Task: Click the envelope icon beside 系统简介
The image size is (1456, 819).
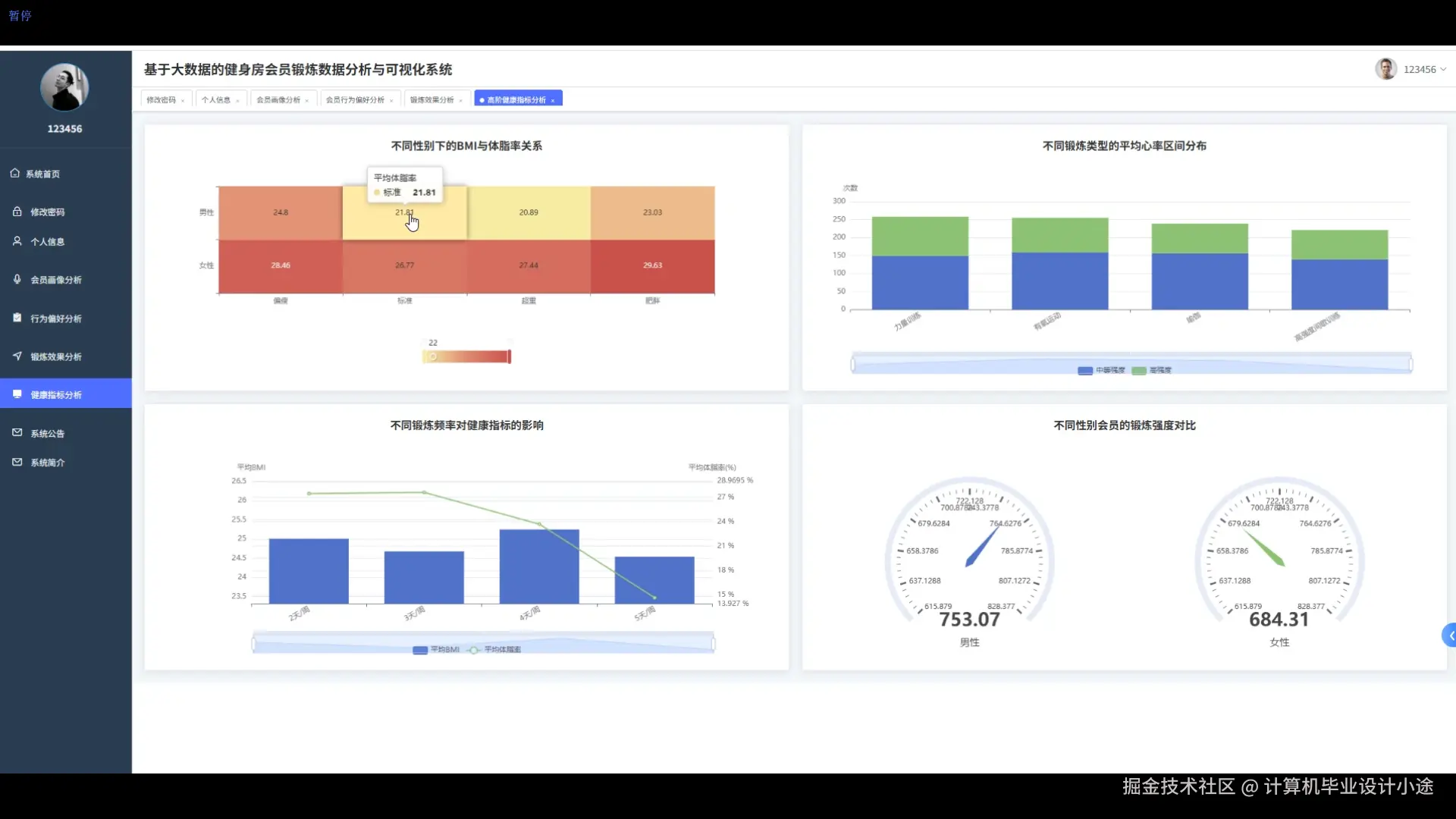Action: coord(17,462)
